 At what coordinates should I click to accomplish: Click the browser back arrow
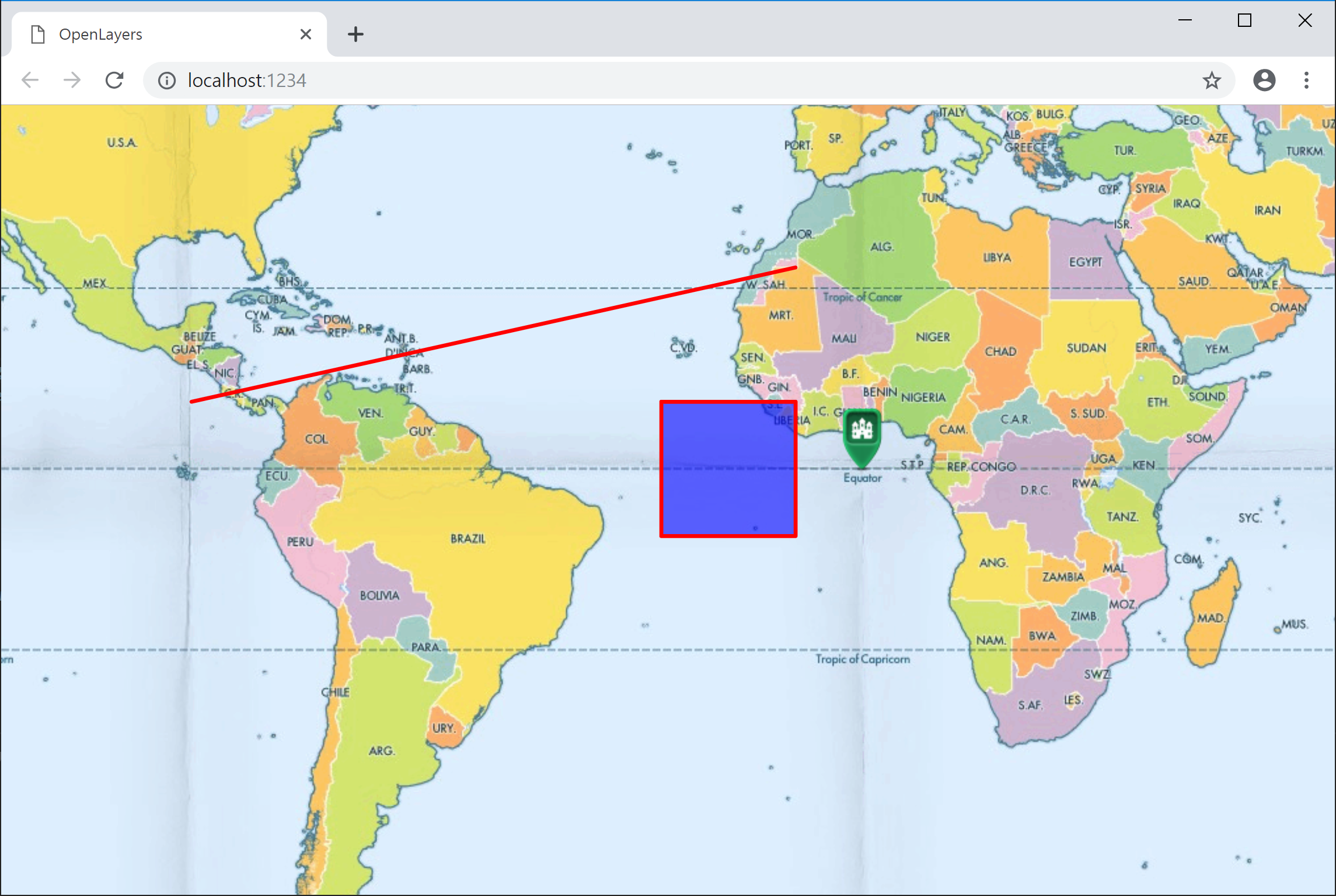[30, 80]
